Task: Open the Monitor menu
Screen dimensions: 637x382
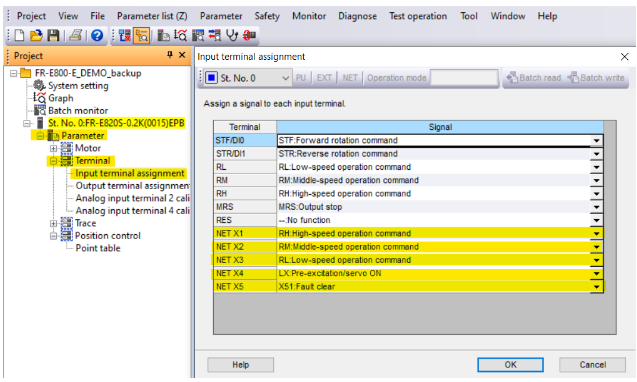Action: [x=309, y=16]
